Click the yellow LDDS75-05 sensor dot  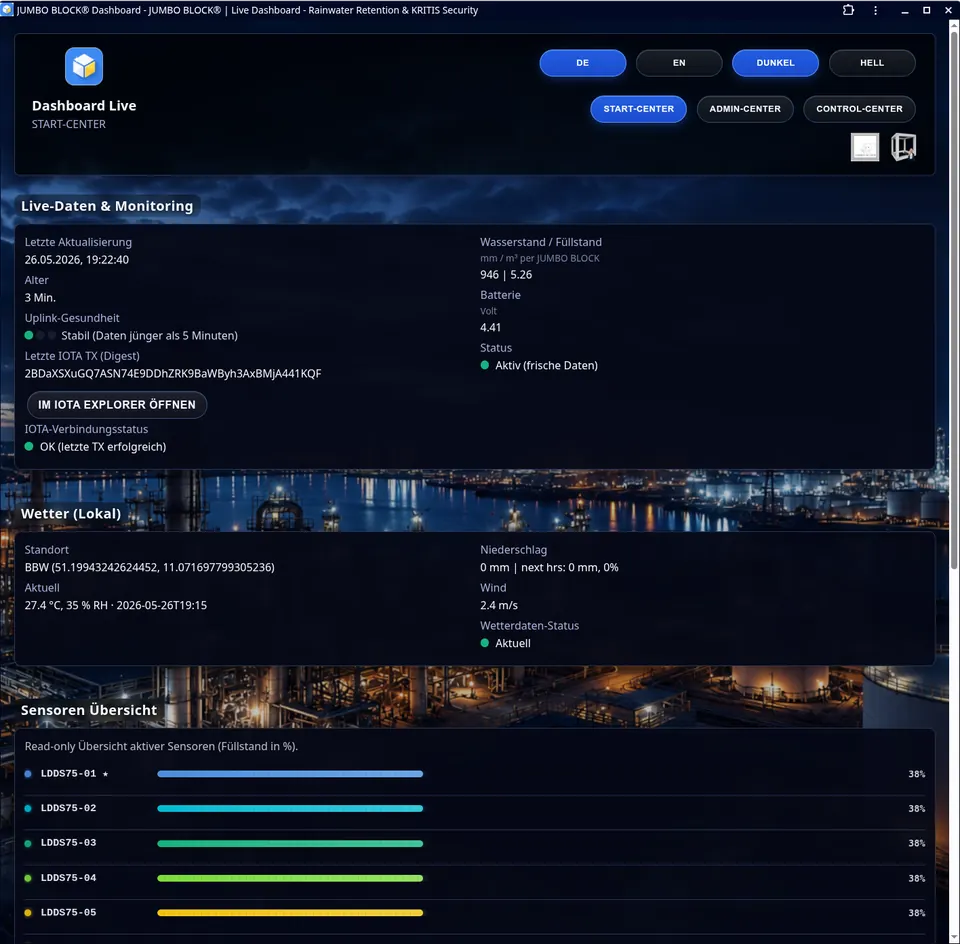click(28, 912)
